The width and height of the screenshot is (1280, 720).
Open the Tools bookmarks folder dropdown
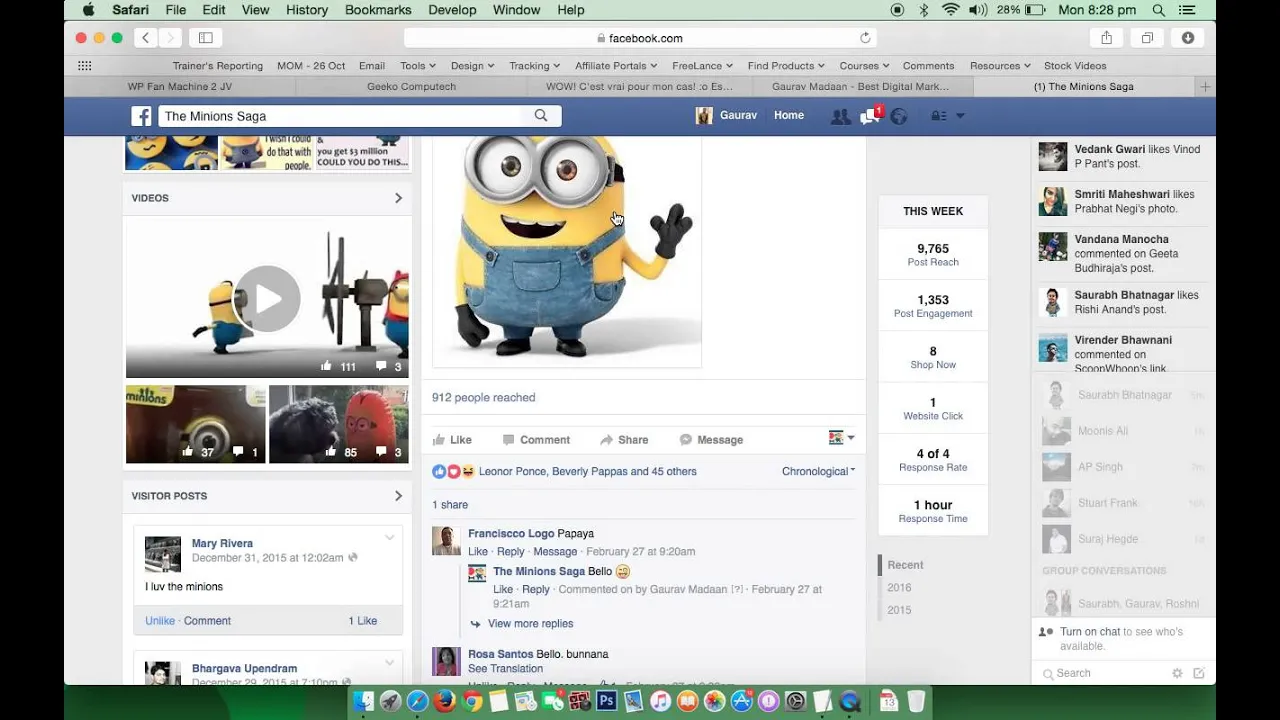pos(417,66)
